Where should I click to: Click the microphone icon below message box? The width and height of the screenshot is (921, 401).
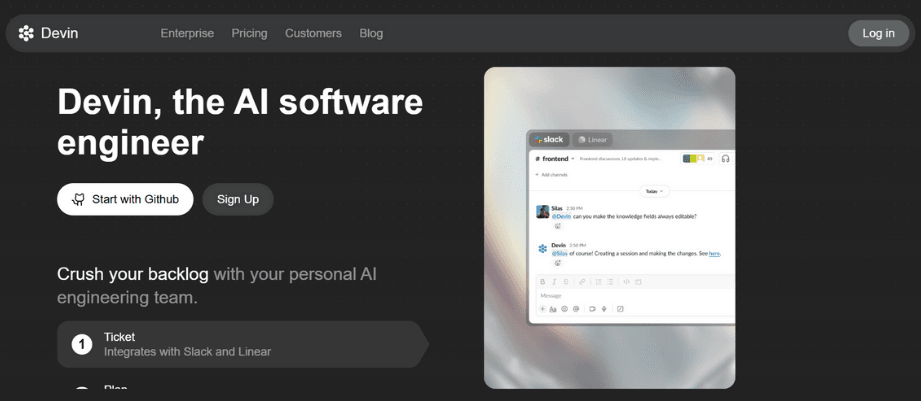click(604, 309)
